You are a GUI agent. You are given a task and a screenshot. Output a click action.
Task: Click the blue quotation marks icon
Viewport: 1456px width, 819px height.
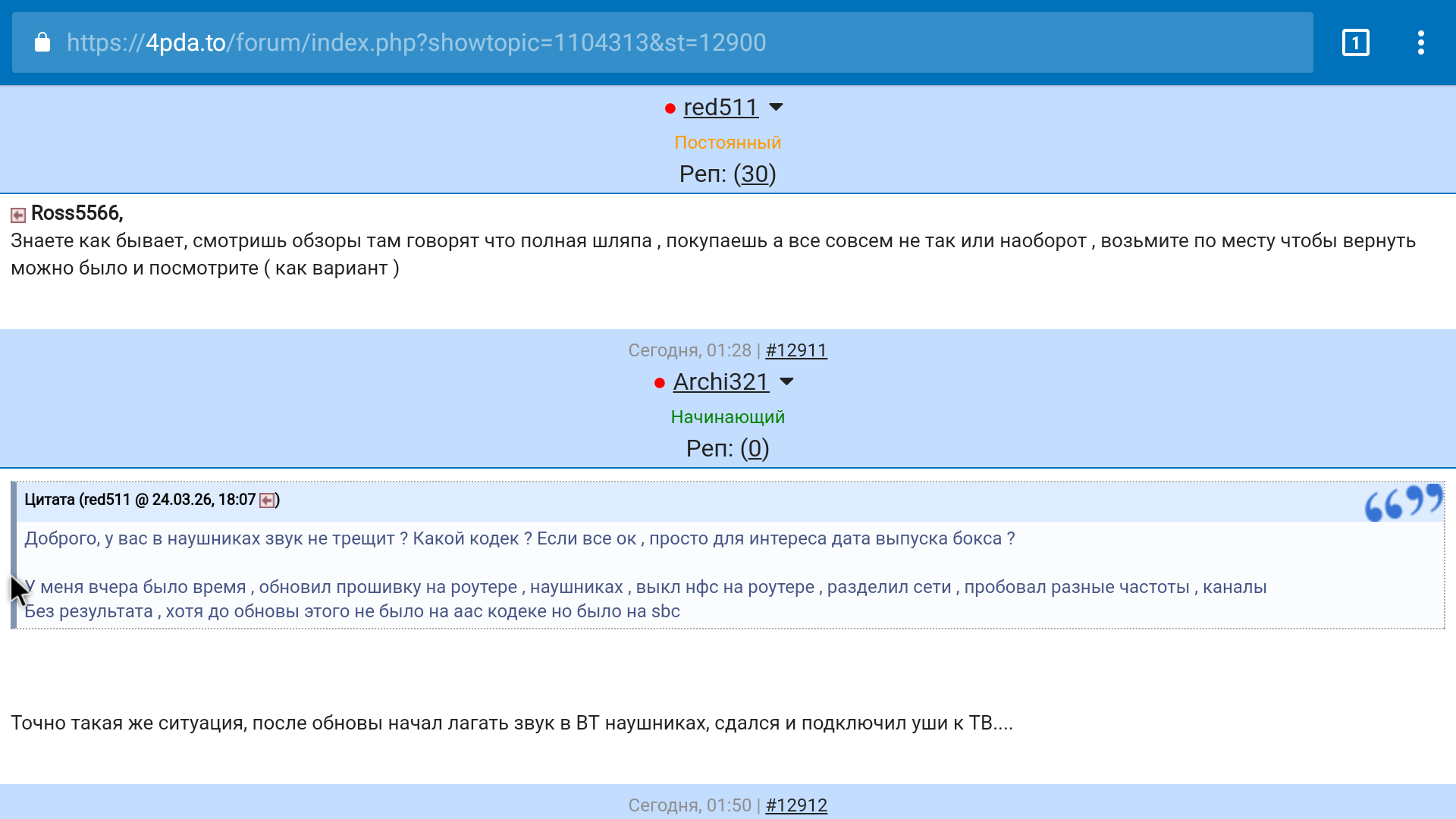click(x=1403, y=502)
